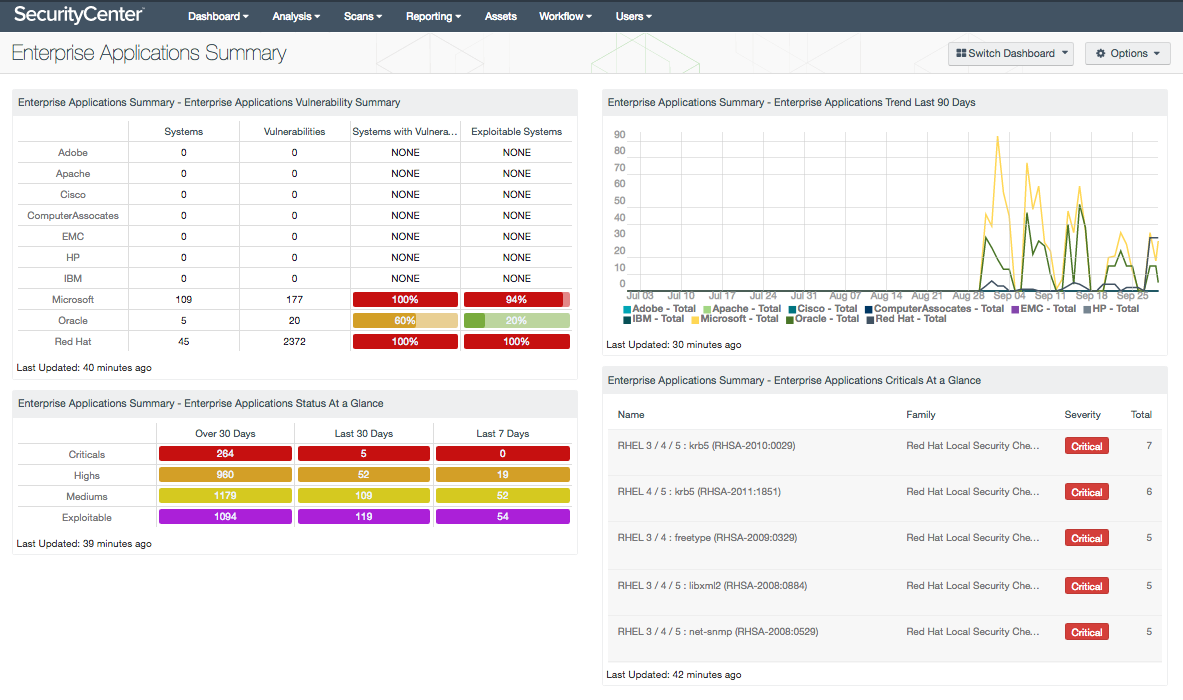This screenshot has width=1183, height=700.
Task: Go to the Assets page
Action: tap(500, 16)
